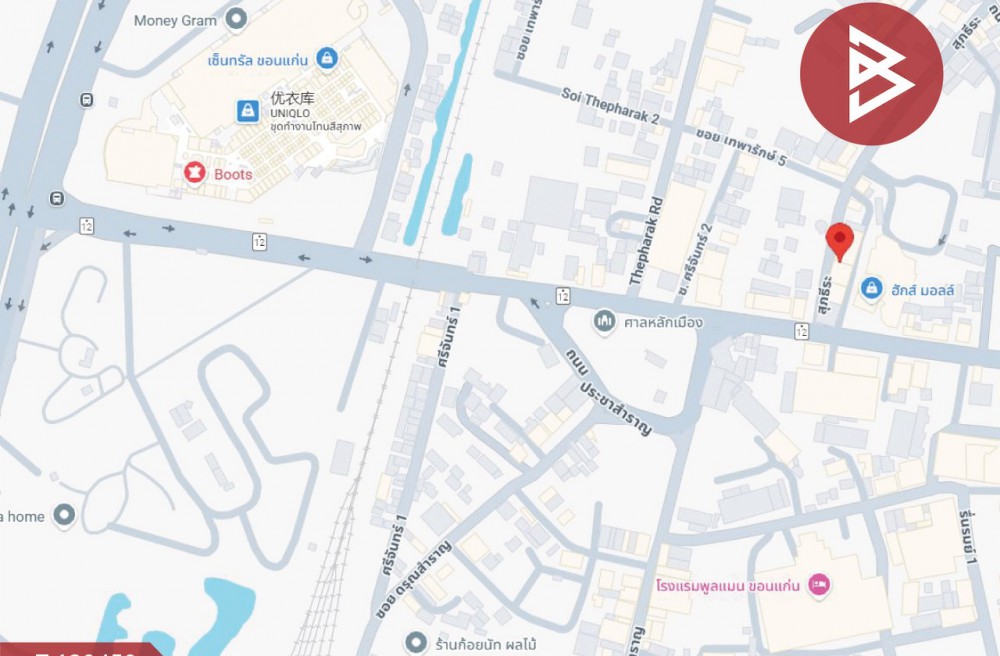
Task: Click the red triangle logo badge
Action: click(871, 74)
